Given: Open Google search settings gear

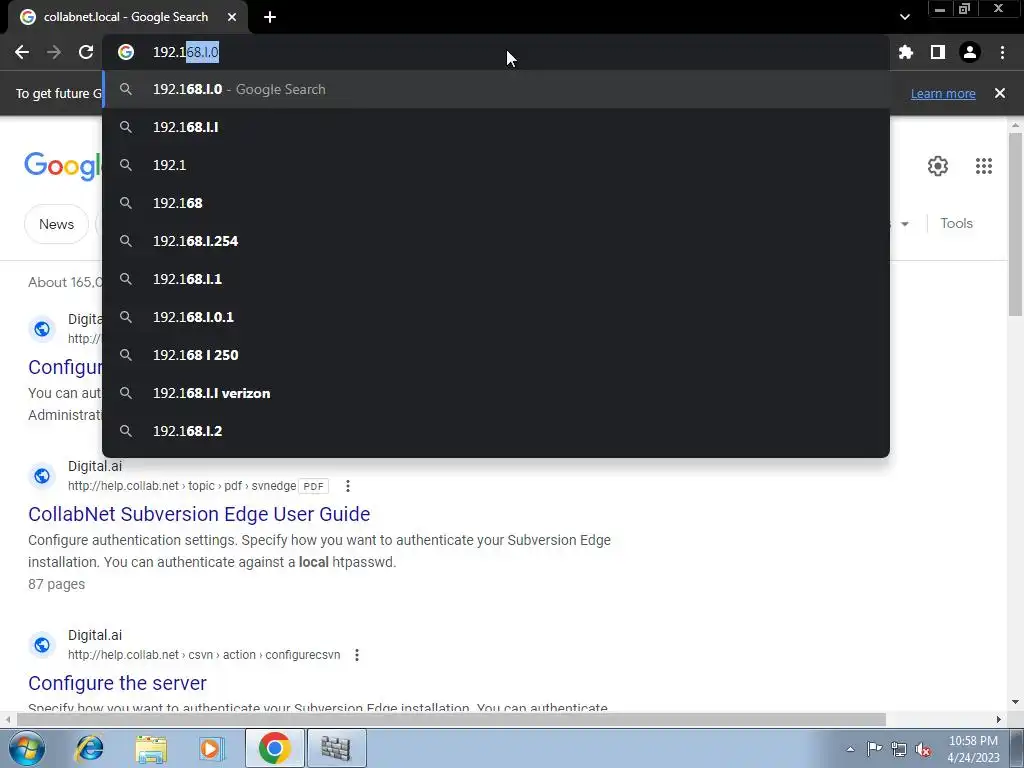Looking at the screenshot, I should click(938, 166).
